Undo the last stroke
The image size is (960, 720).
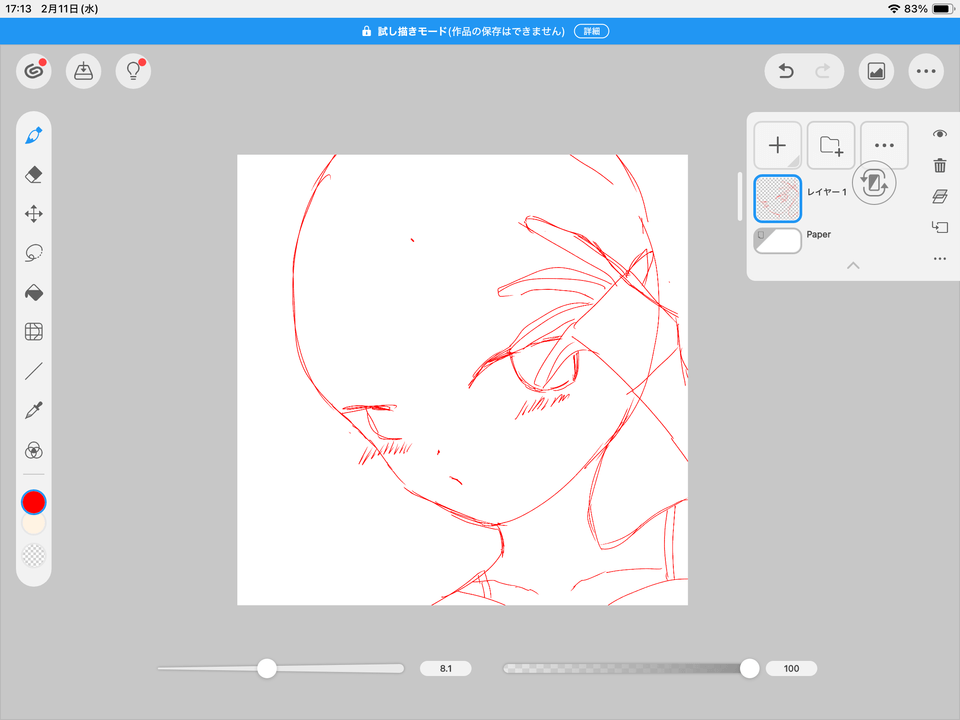[x=786, y=71]
